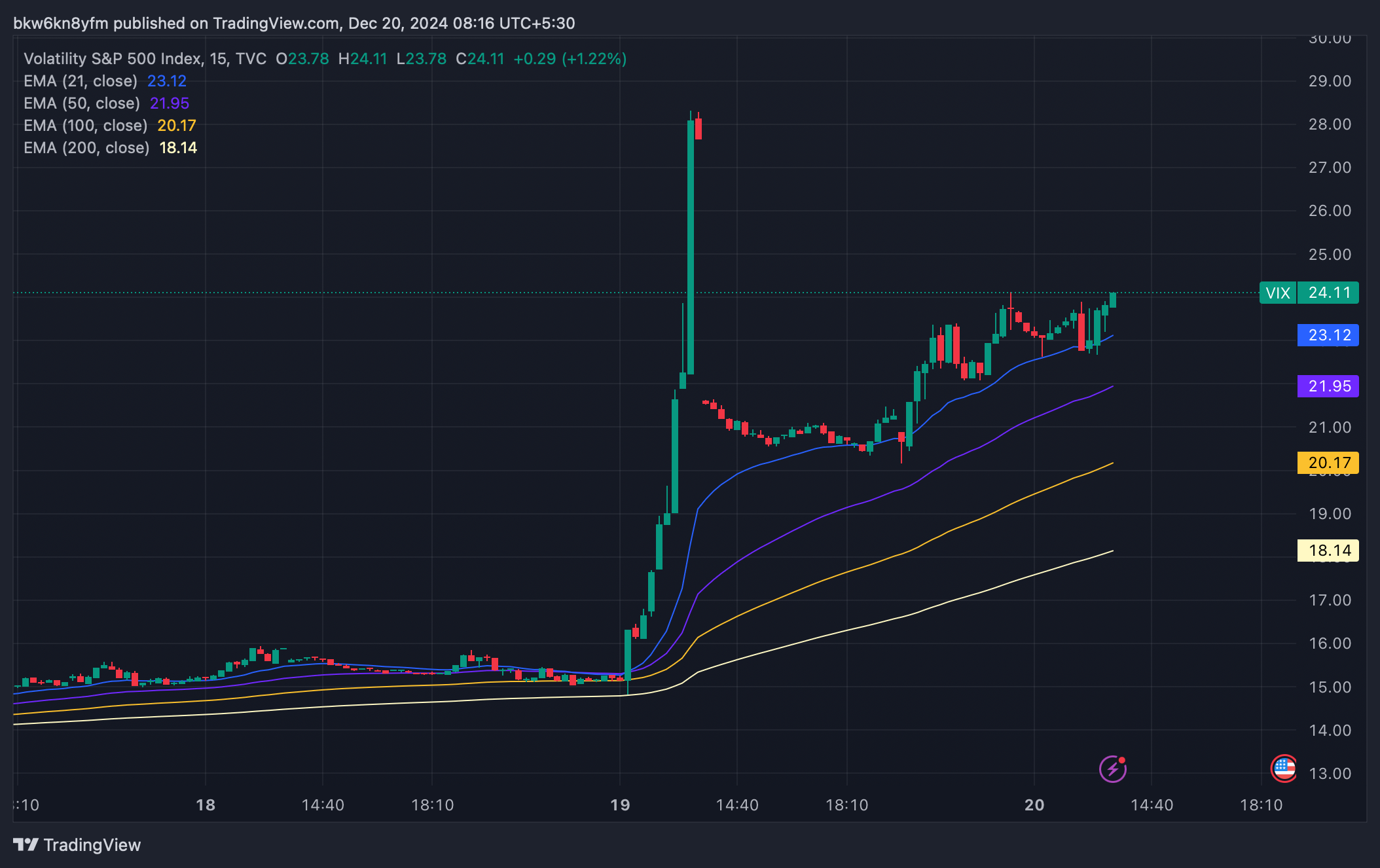The height and width of the screenshot is (868, 1380).
Task: Select the EMA (21, close) legend entry
Action: click(81, 81)
